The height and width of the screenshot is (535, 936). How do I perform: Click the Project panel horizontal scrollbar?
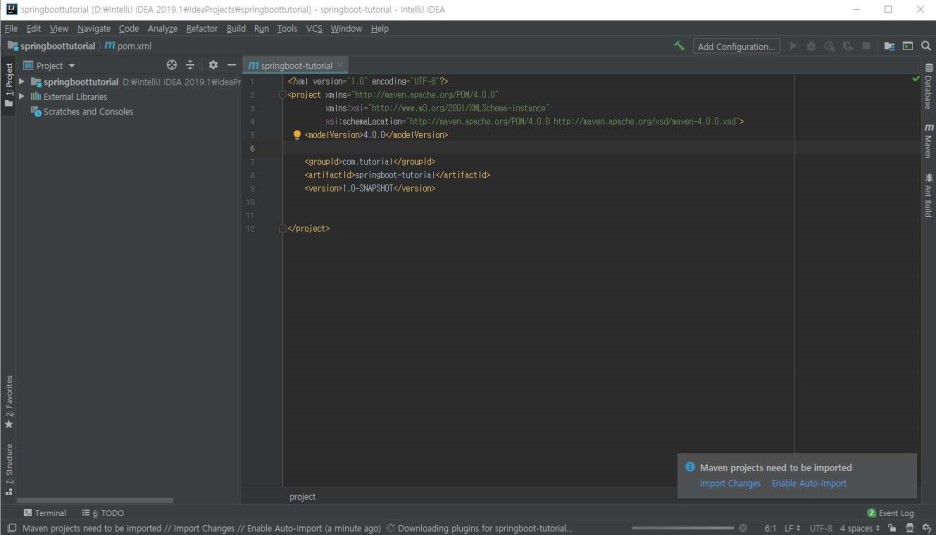click(95, 500)
